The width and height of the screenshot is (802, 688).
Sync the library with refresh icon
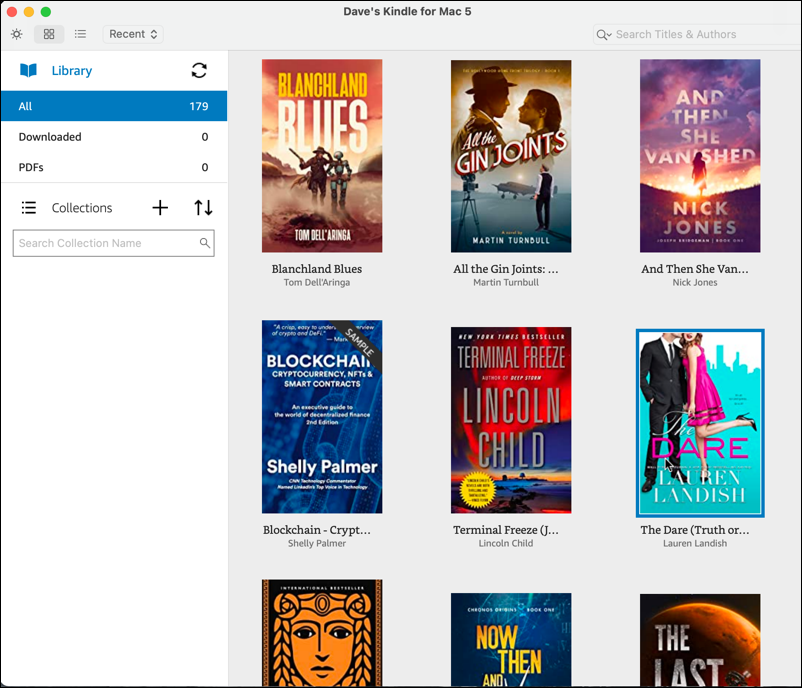(199, 71)
